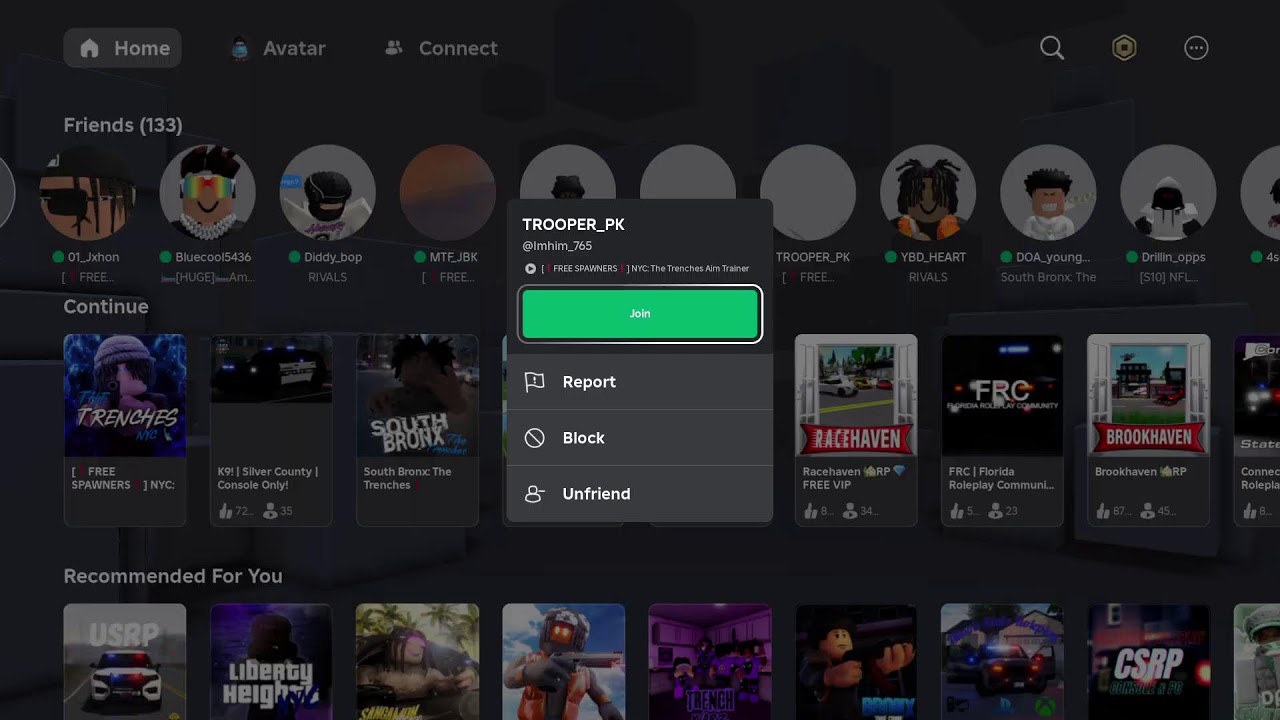Click player count icon on K9! card
The image size is (1280, 720).
click(270, 511)
